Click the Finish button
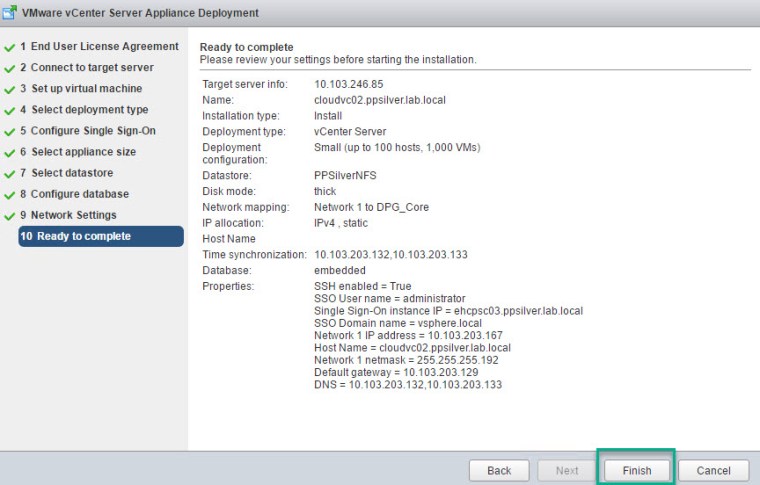Viewport: 760px width, 485px height. [x=636, y=470]
